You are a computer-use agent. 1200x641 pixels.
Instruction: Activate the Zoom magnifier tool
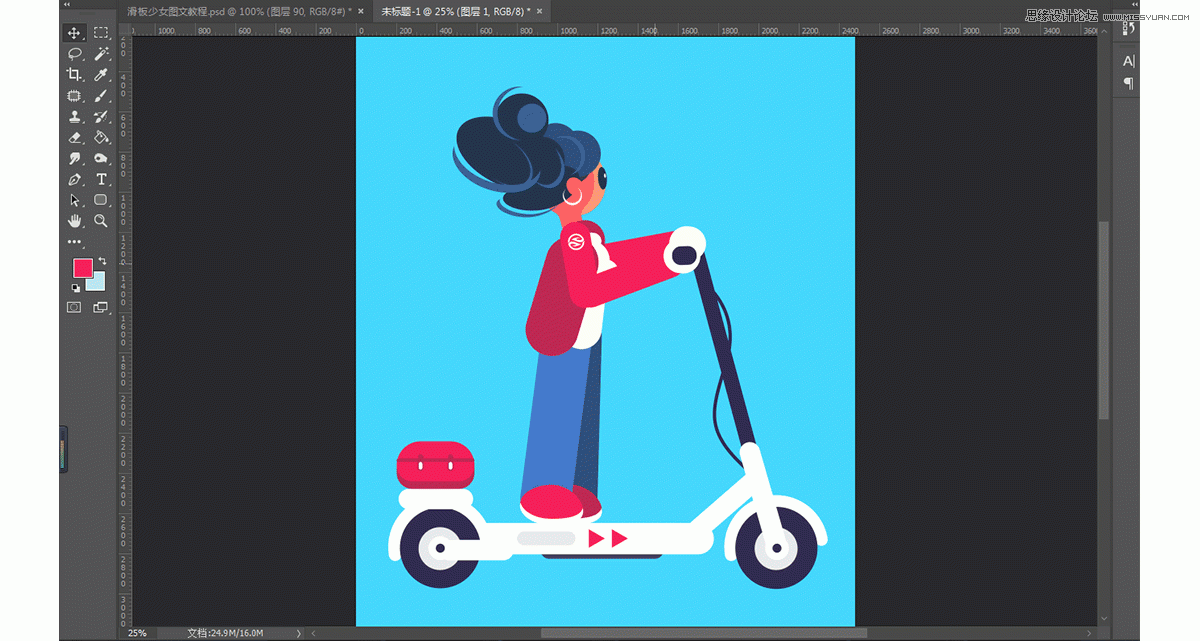pos(101,221)
